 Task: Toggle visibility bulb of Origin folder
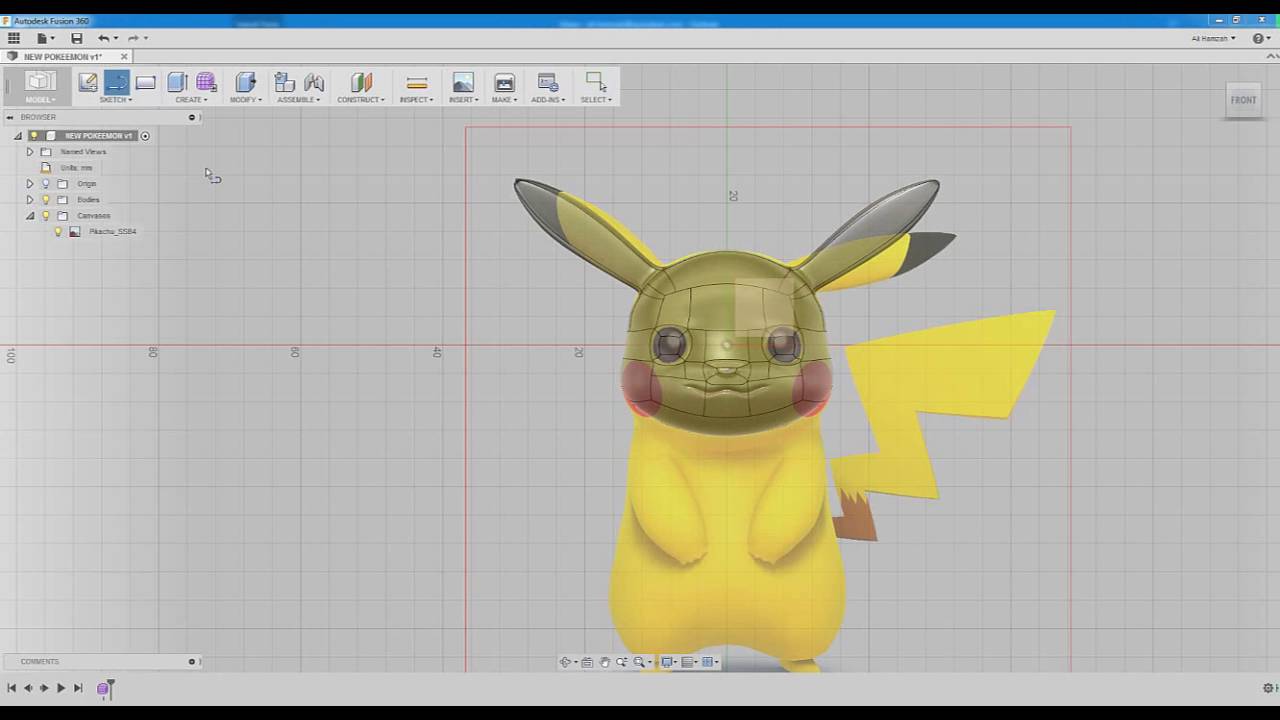click(x=45, y=184)
